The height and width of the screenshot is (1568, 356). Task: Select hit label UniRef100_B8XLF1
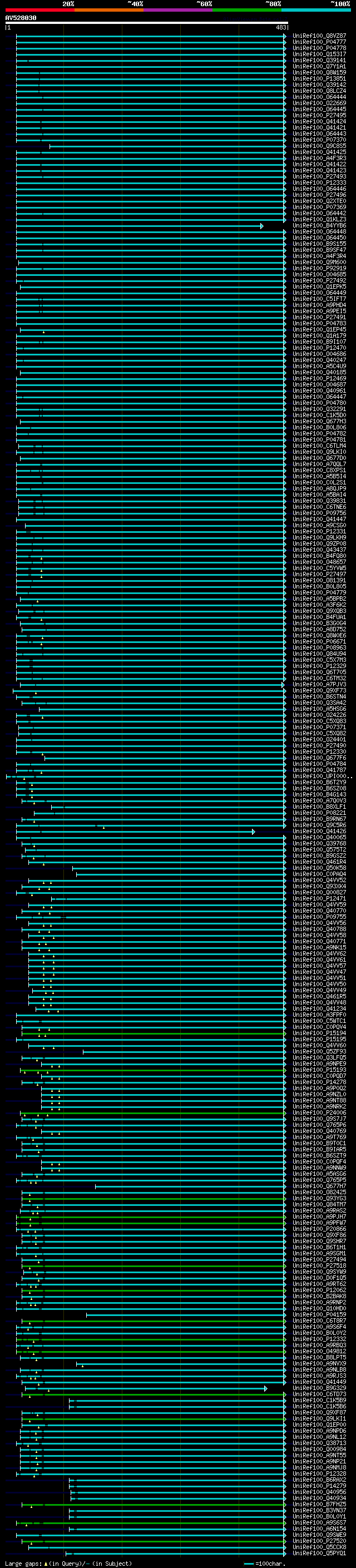coord(319,807)
